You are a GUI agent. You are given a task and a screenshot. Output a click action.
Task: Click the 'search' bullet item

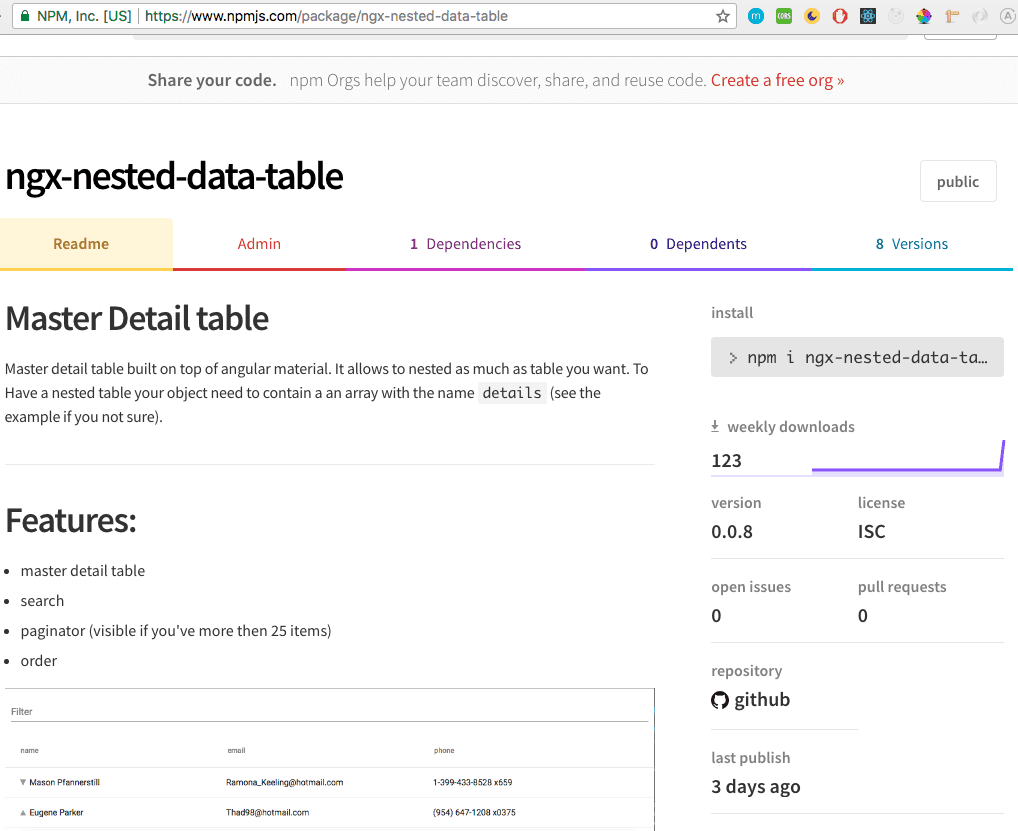click(42, 601)
